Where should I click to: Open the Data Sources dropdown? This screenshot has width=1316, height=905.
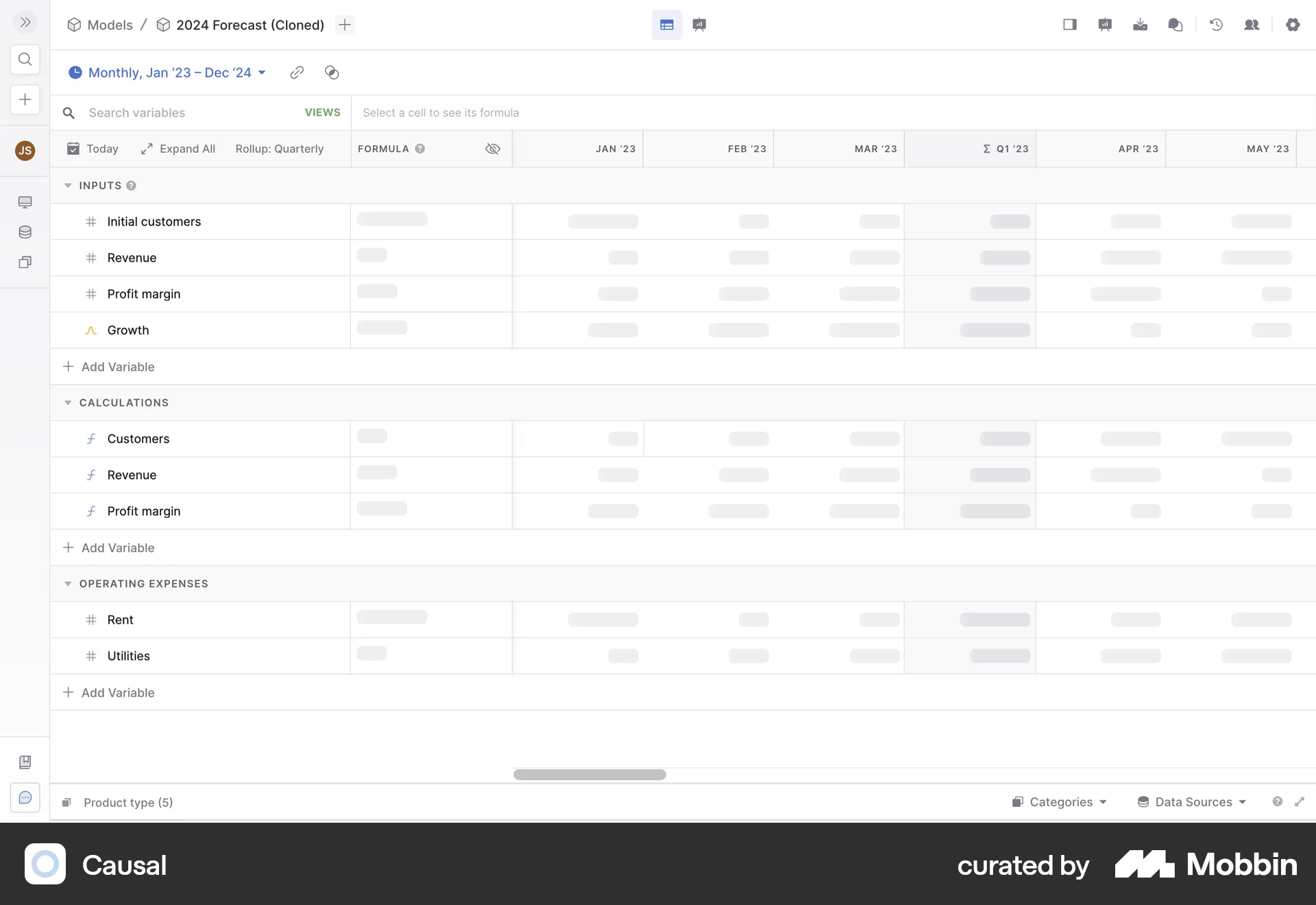click(x=1191, y=802)
